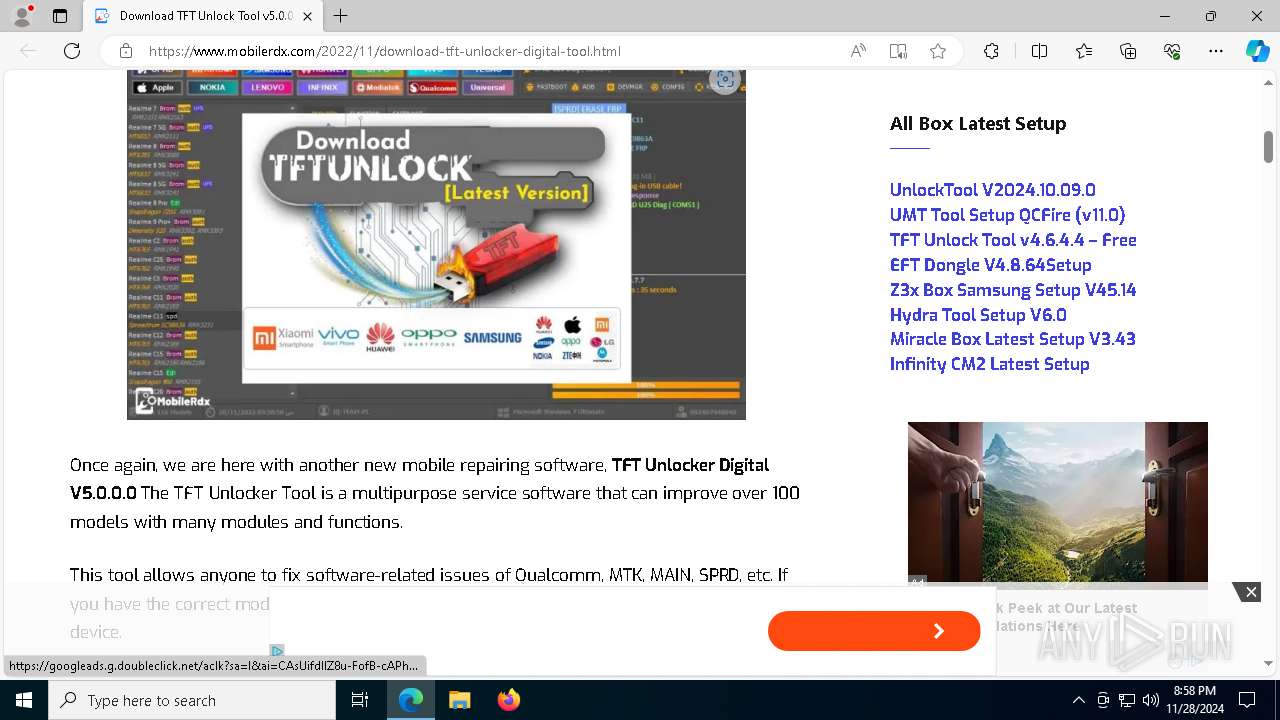Screen dimensions: 1280x720
Task: Open Z3x Box Samsung Setup V45.14 link
Action: pos(1013,290)
